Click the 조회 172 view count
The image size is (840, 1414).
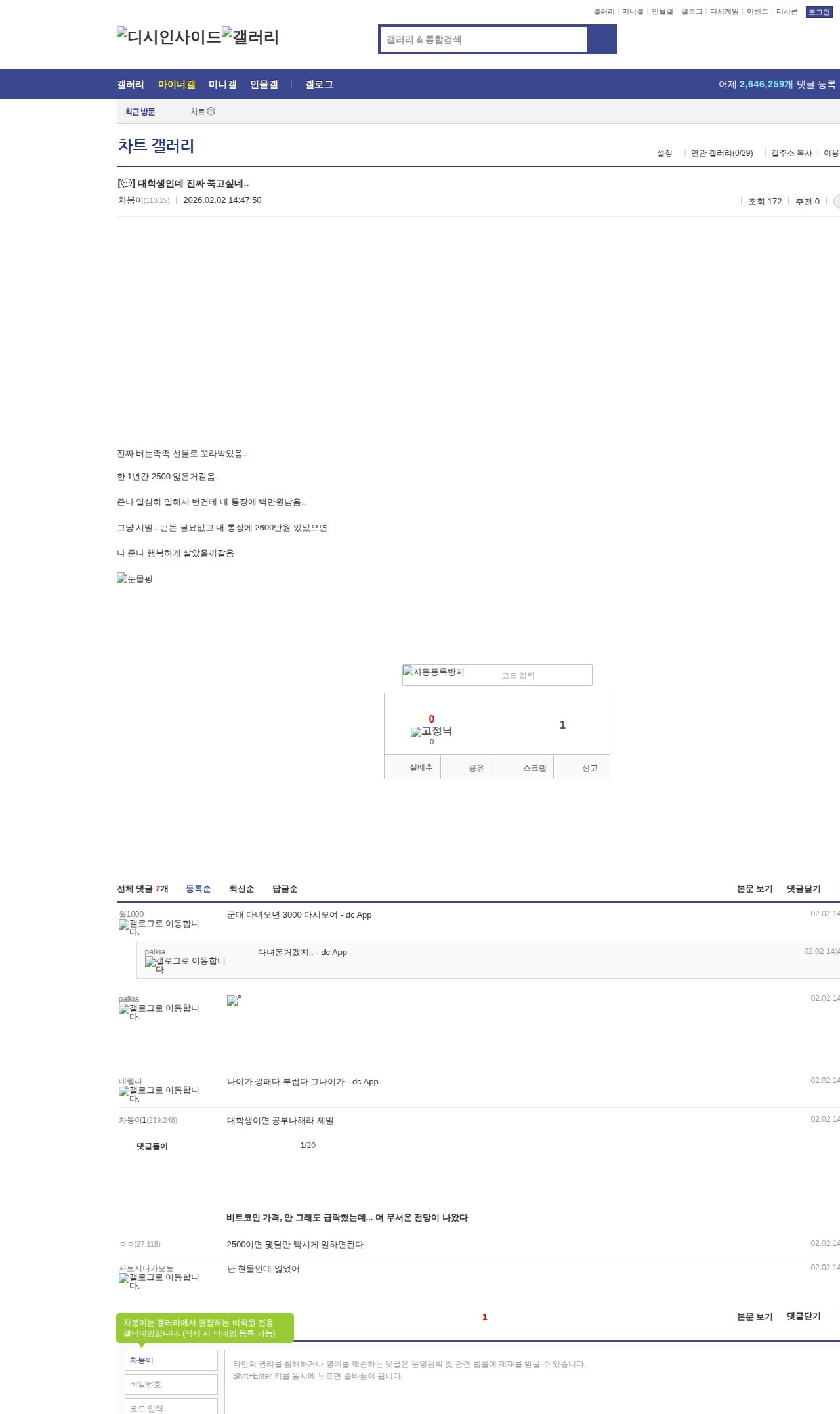coord(765,202)
